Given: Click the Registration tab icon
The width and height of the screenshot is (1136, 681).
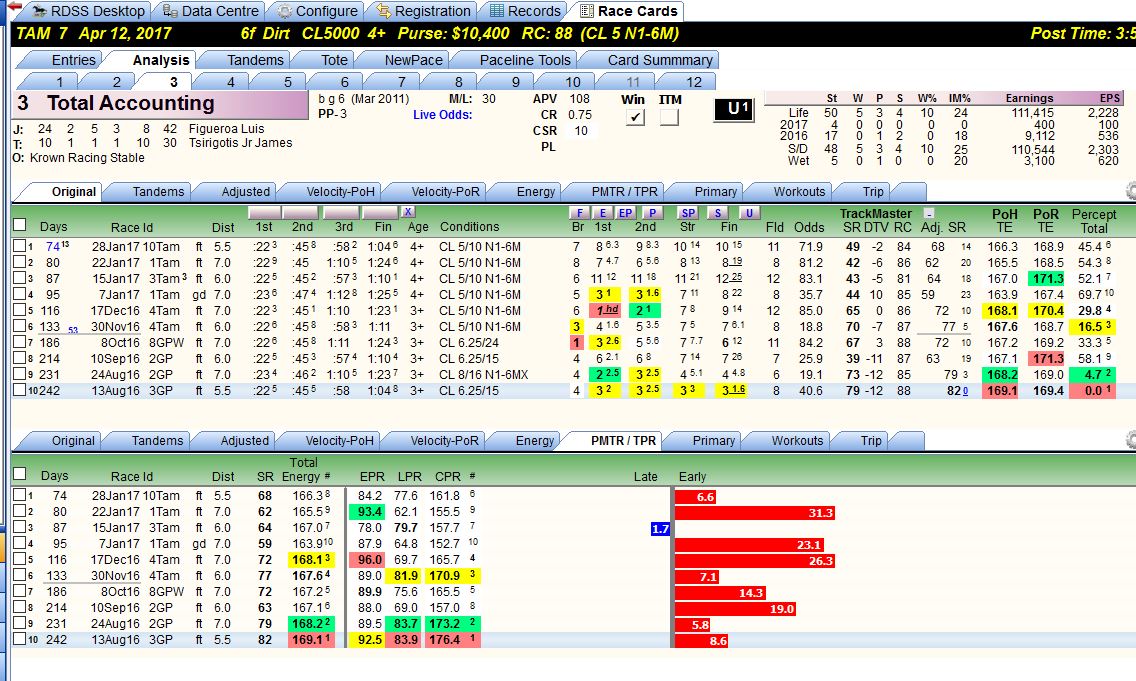Looking at the screenshot, I should (383, 11).
